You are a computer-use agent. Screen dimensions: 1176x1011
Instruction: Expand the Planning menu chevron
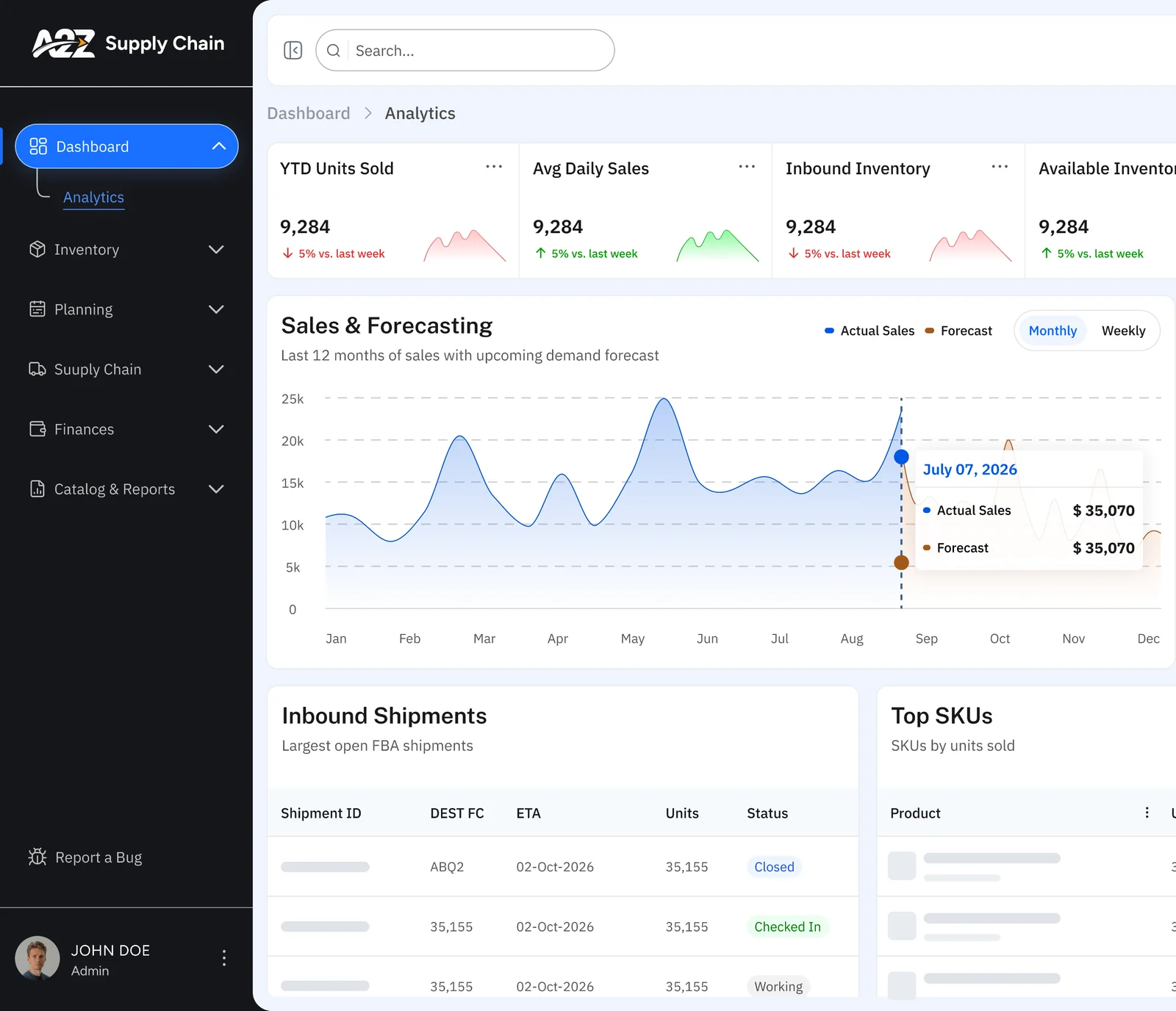click(216, 309)
